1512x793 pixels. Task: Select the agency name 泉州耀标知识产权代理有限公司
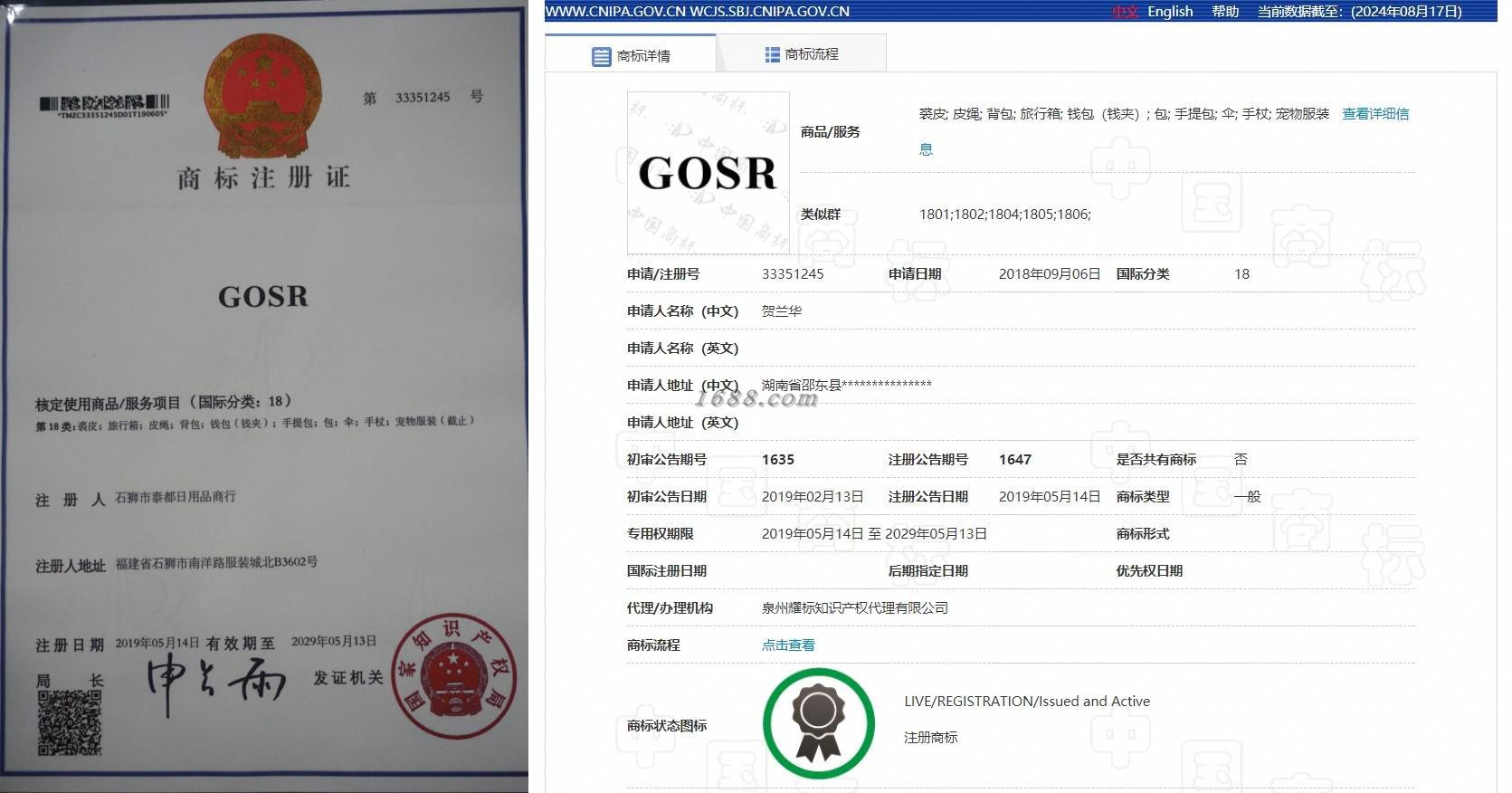coord(855,608)
